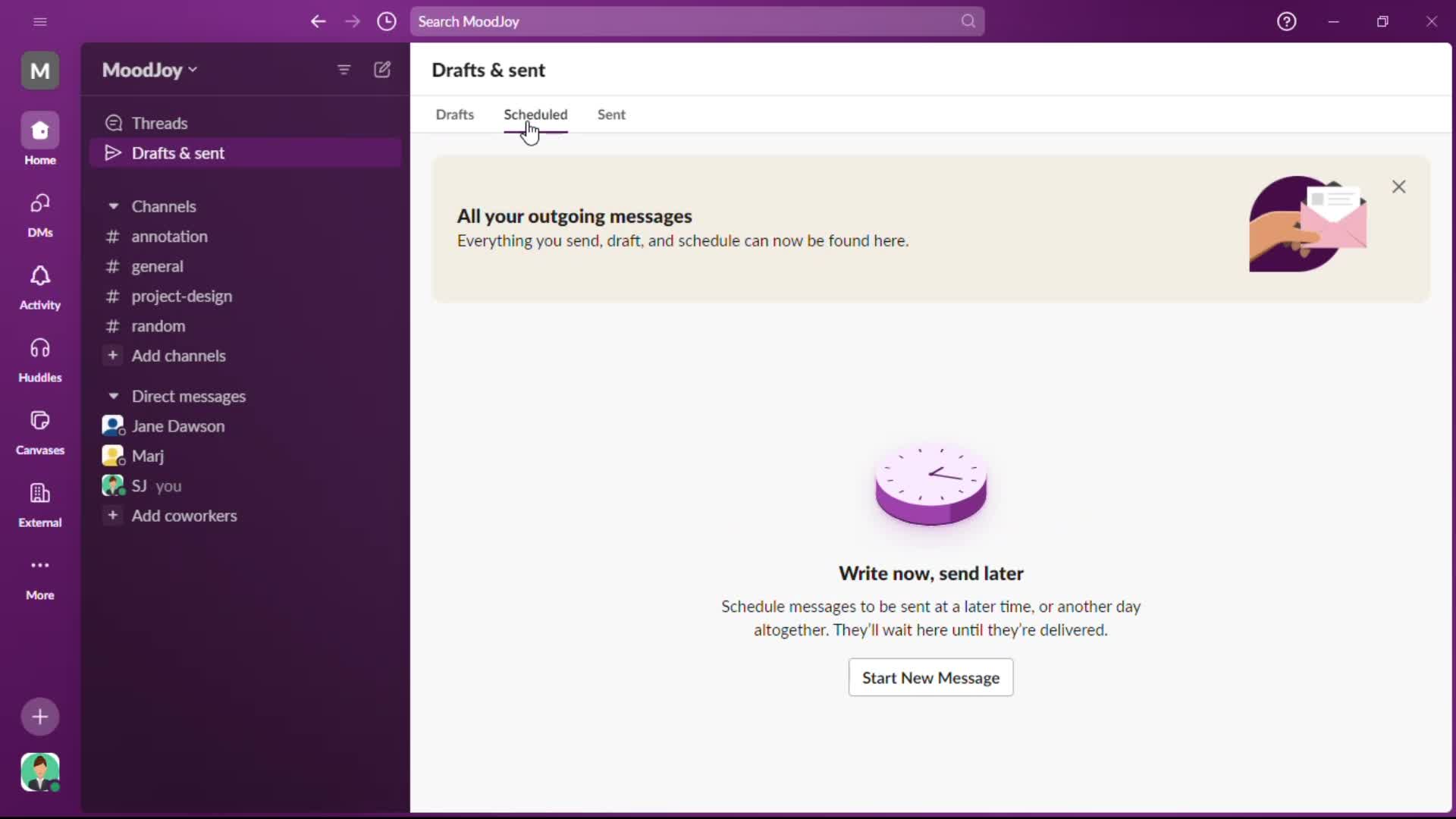Click the Search MoodJoy input field
The image size is (1456, 819).
click(698, 21)
